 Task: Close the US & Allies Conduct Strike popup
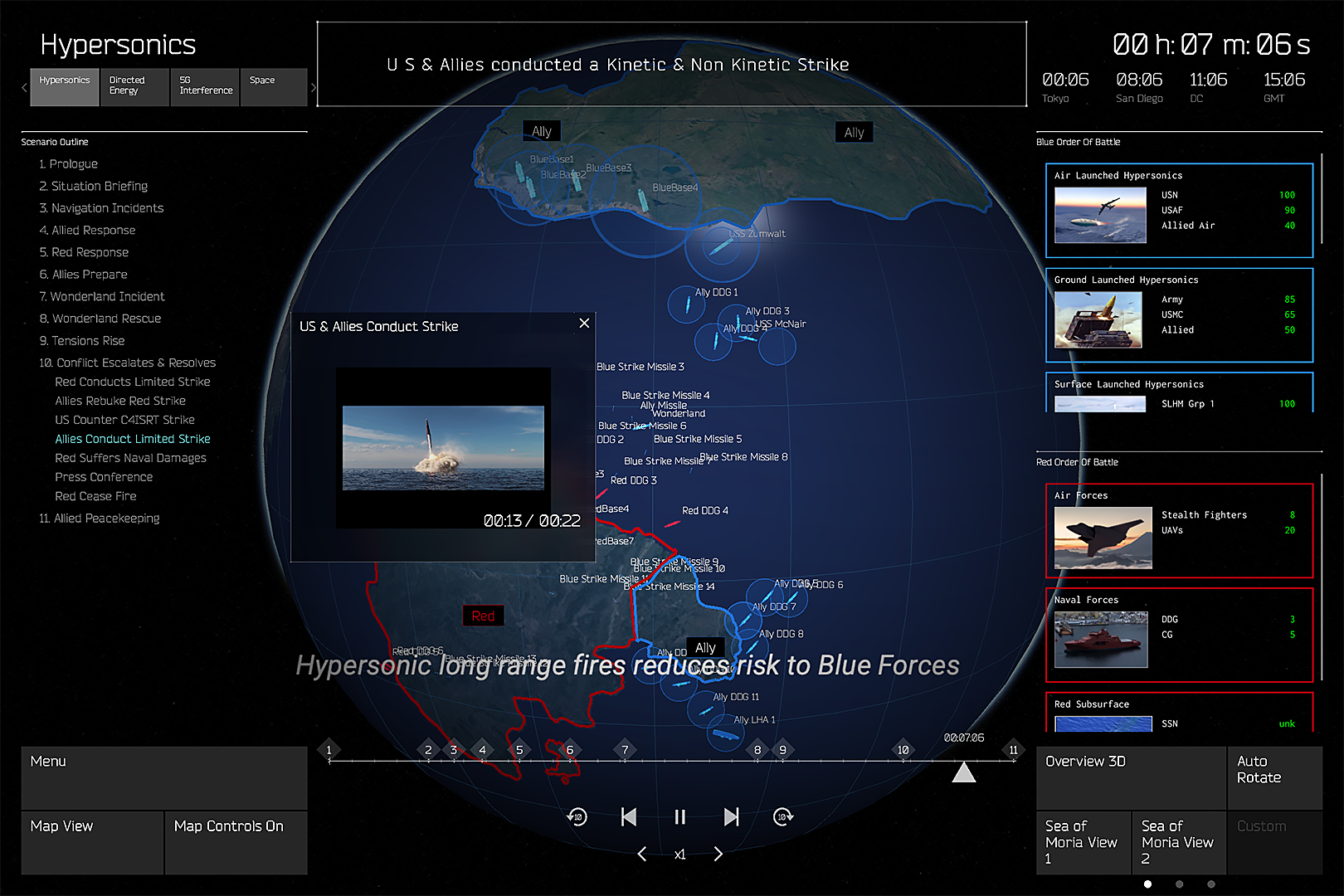584,324
